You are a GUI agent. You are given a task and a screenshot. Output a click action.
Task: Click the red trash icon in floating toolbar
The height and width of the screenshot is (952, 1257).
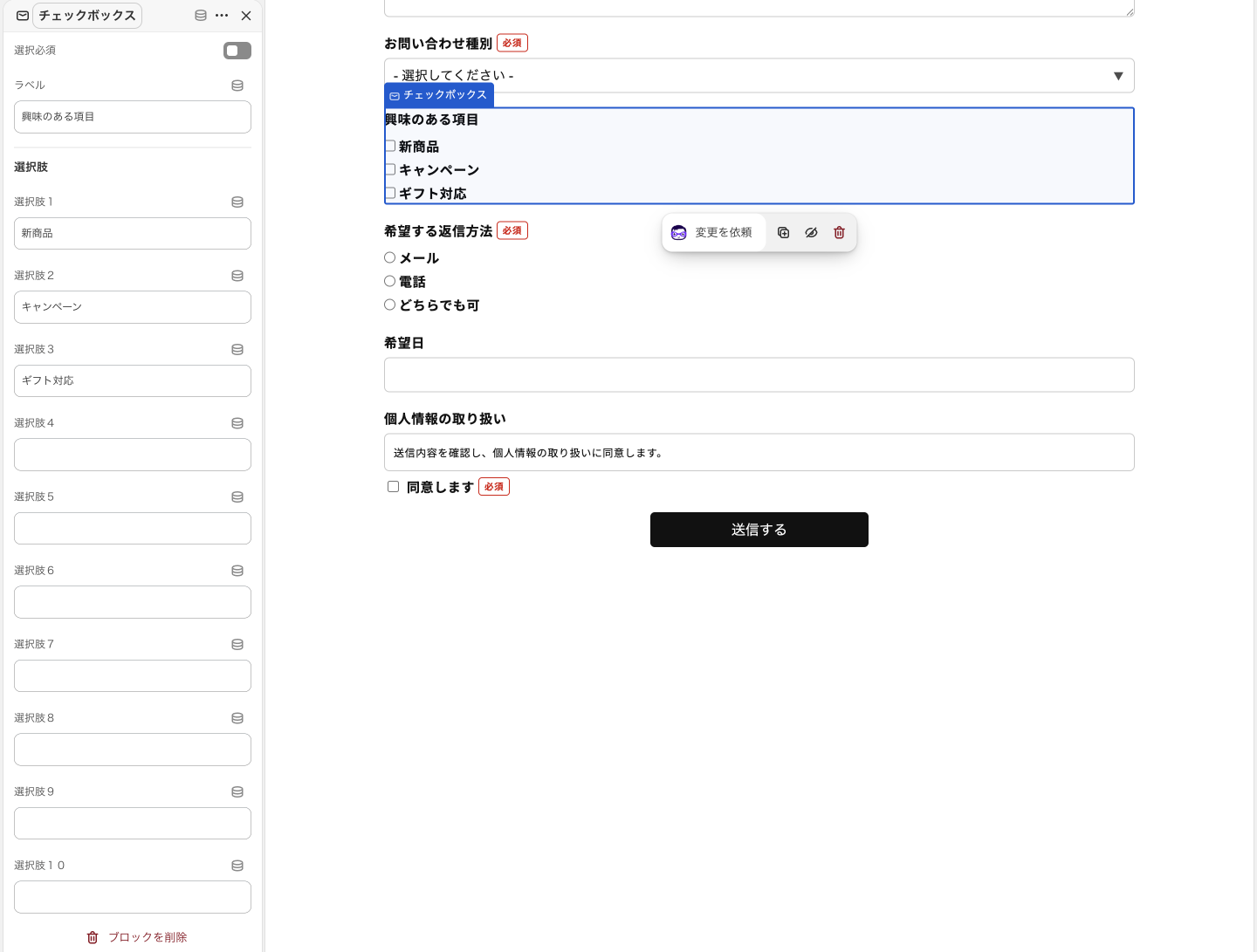coord(839,233)
